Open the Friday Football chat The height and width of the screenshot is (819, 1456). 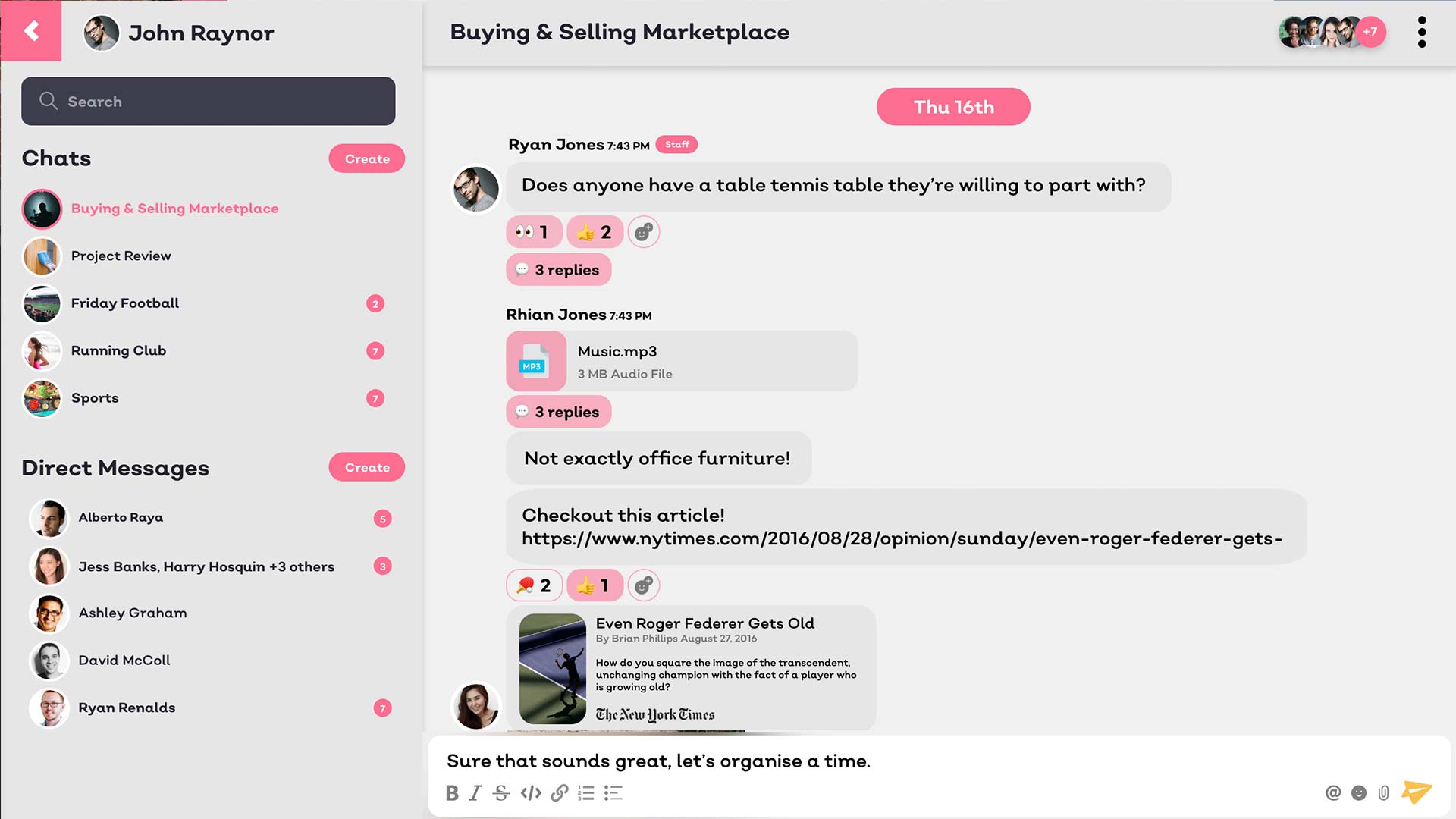pos(125,303)
